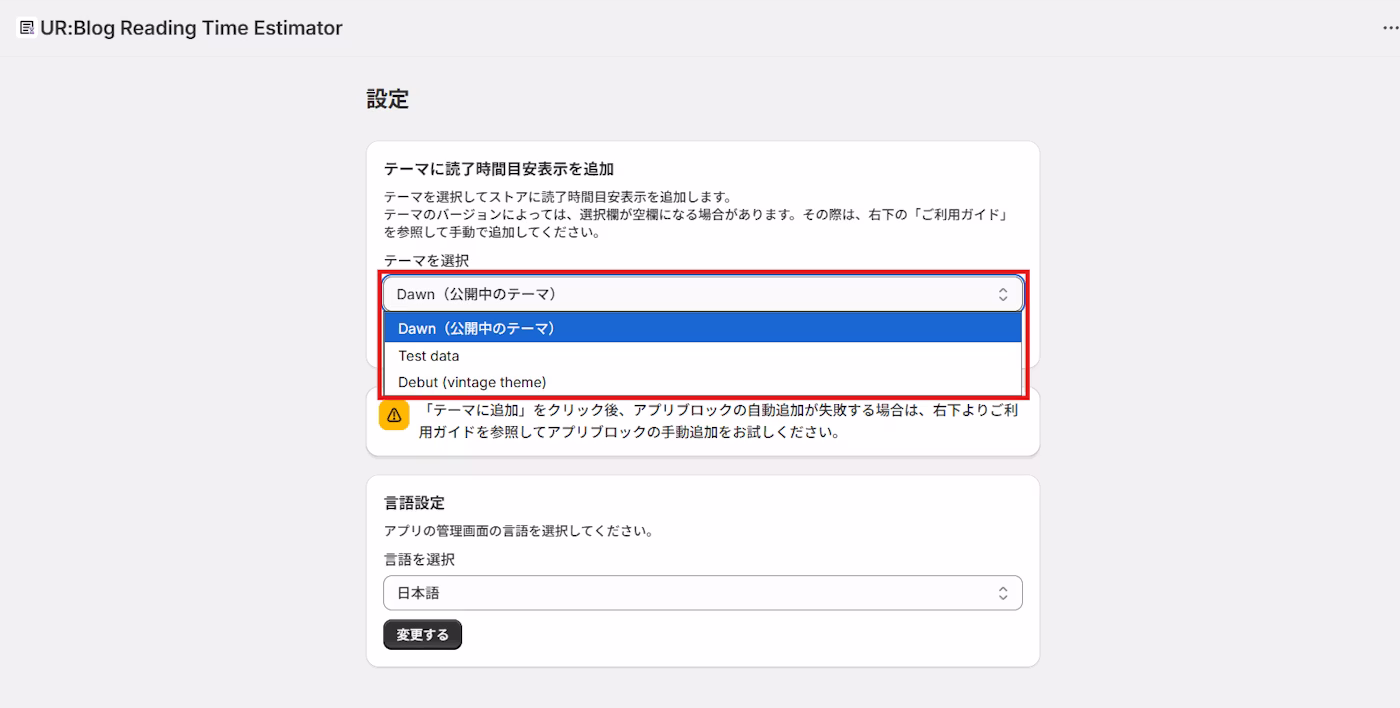The image size is (1400, 708).
Task: Click the language selector chevron icon
Action: tap(1003, 592)
